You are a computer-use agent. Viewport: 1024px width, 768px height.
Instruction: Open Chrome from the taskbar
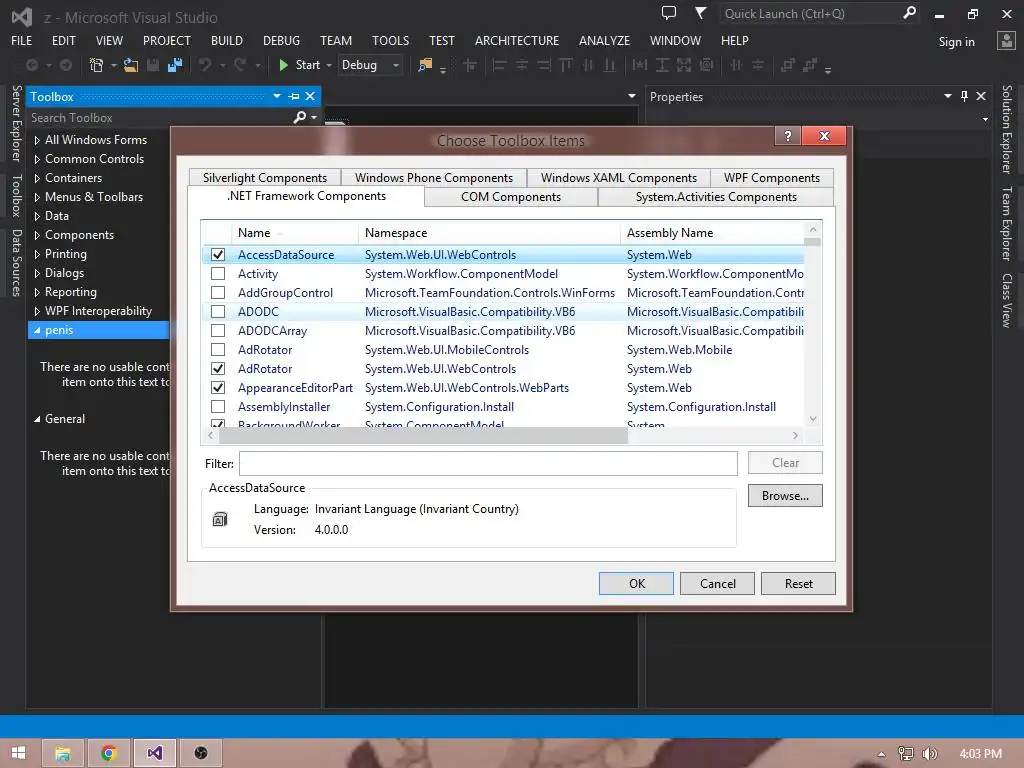coord(109,753)
